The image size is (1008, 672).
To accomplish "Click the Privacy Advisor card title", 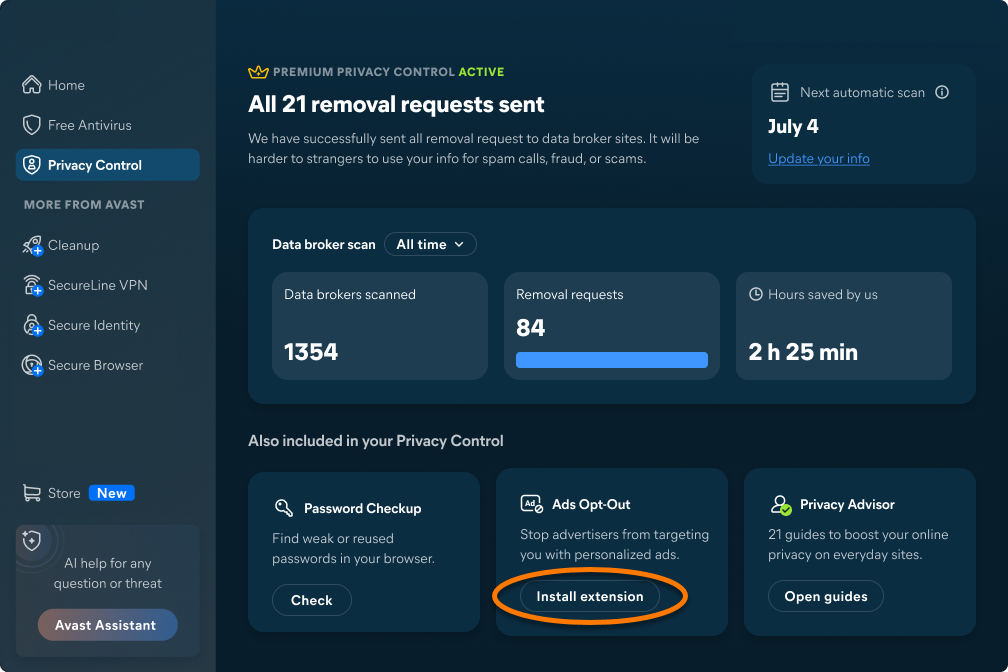I will pyautogui.click(x=847, y=504).
